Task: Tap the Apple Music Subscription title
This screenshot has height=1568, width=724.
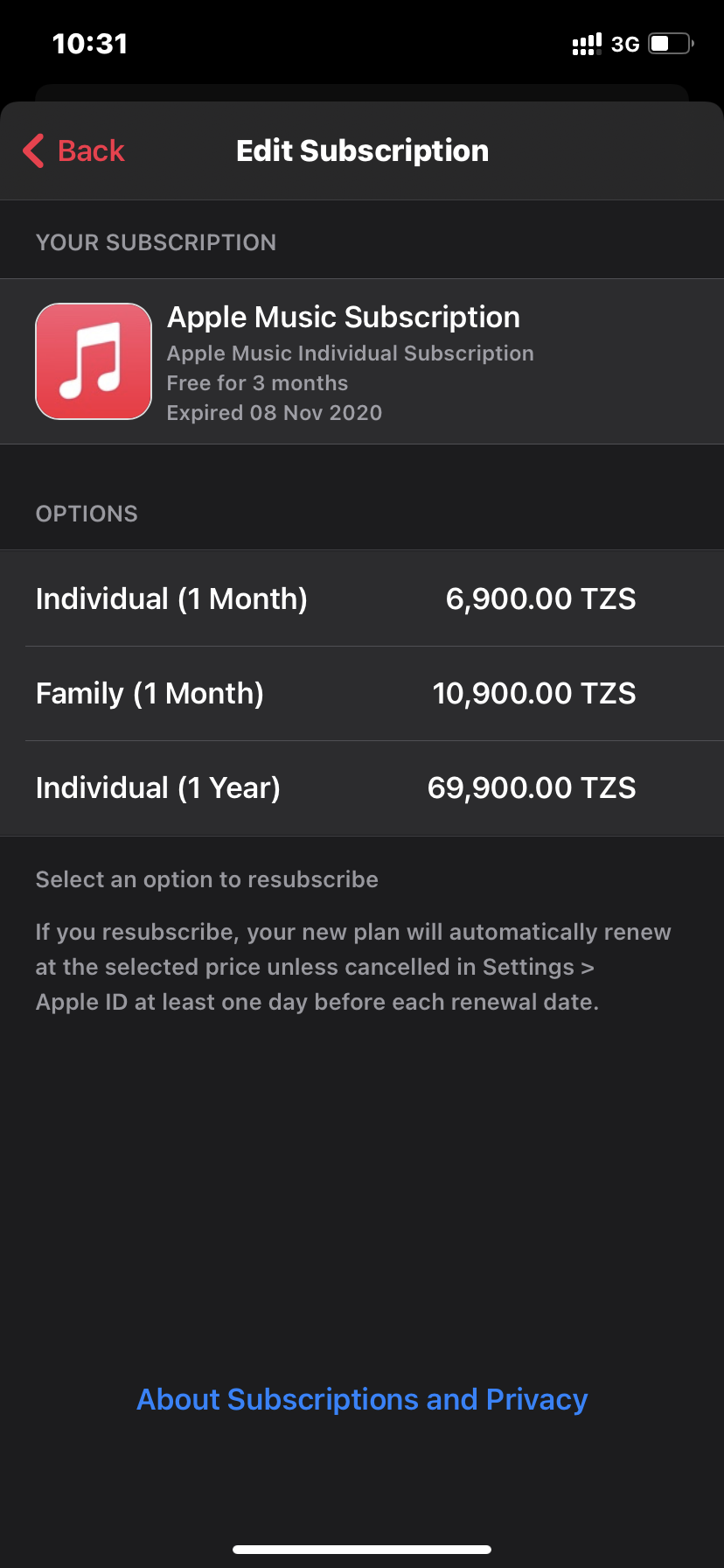Action: click(x=344, y=317)
